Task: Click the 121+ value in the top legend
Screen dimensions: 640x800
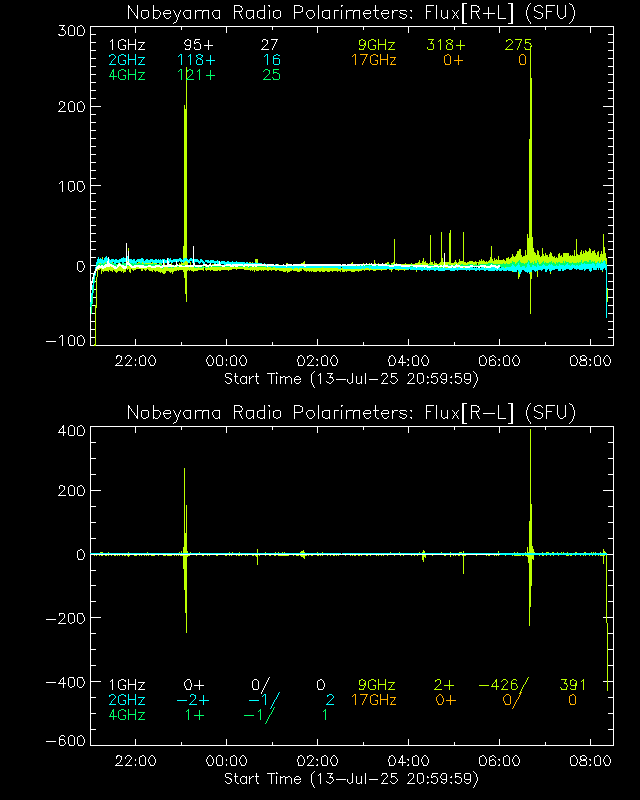Action: pyautogui.click(x=196, y=75)
